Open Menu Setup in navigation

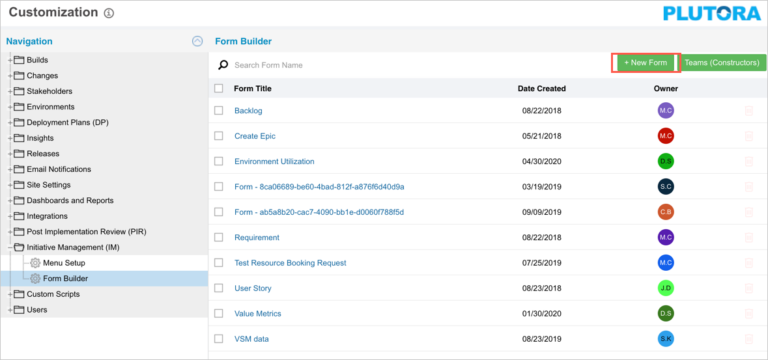(64, 263)
